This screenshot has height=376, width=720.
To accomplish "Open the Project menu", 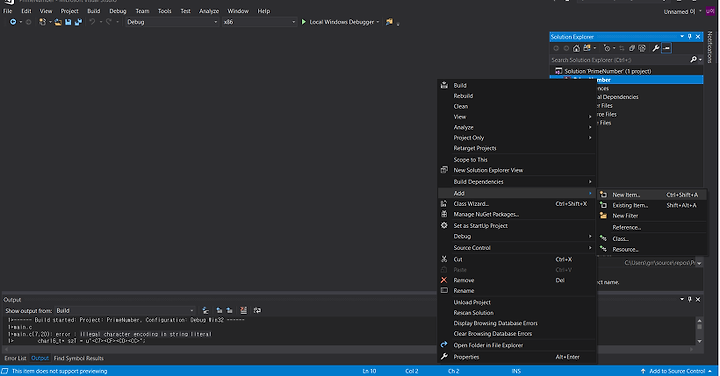I will click(69, 11).
